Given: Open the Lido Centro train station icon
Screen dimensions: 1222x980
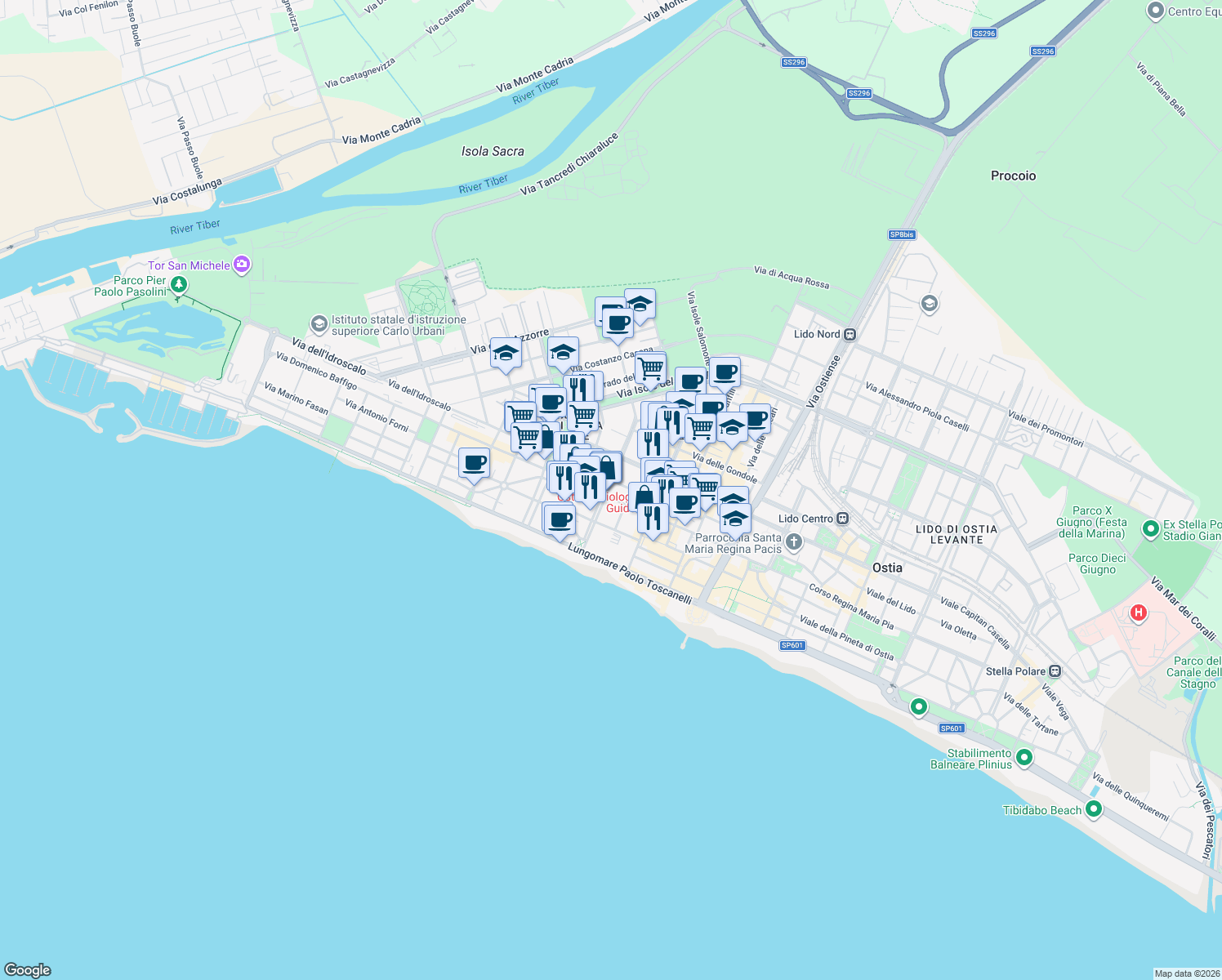Looking at the screenshot, I should click(843, 519).
